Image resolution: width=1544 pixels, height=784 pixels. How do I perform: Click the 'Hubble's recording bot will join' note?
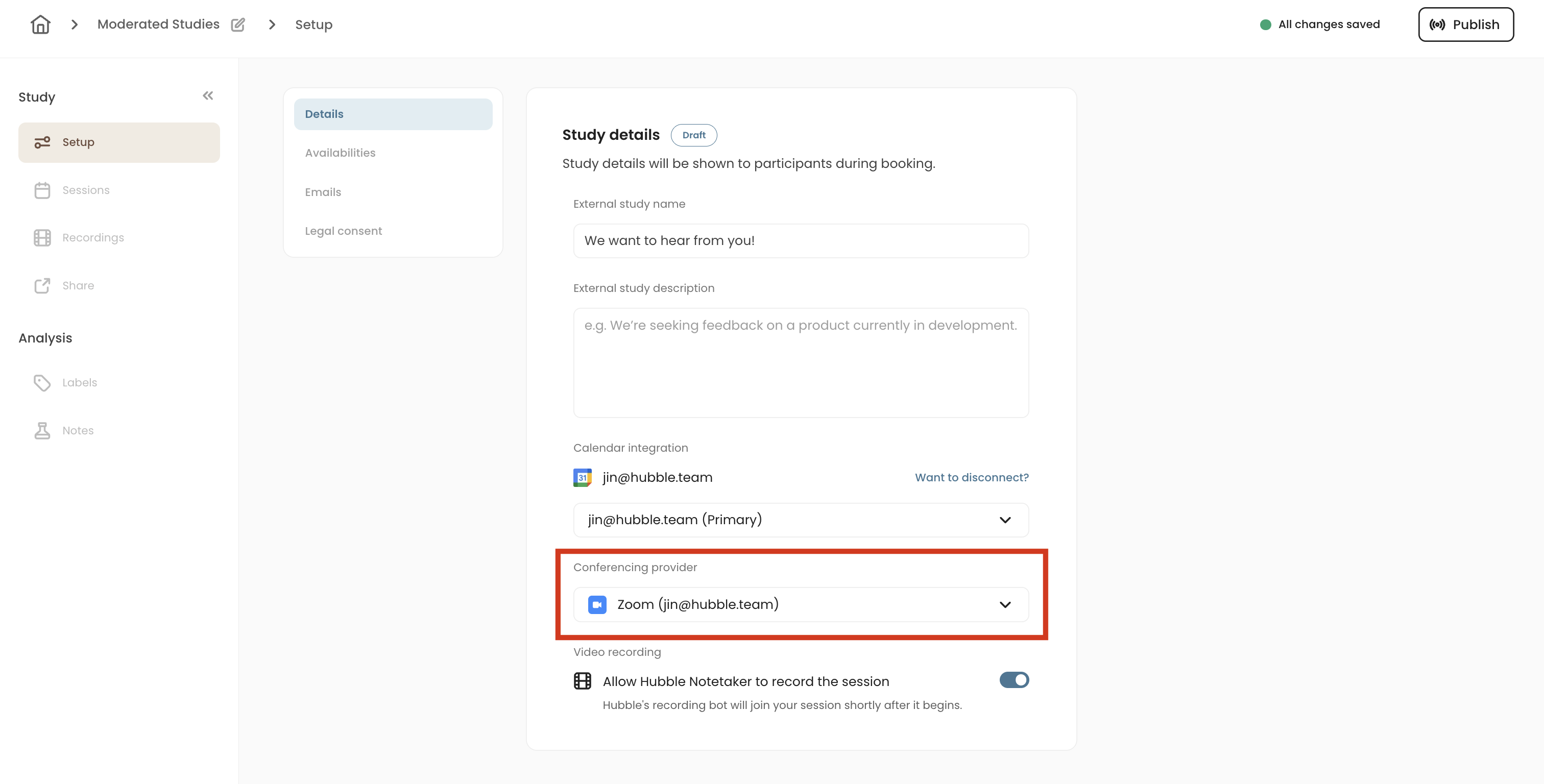[x=782, y=705]
